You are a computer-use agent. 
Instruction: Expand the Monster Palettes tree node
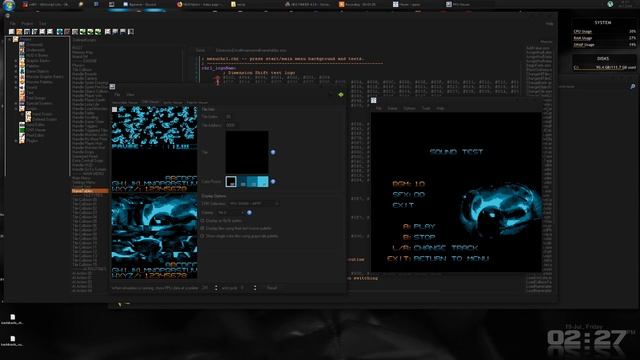[16, 82]
